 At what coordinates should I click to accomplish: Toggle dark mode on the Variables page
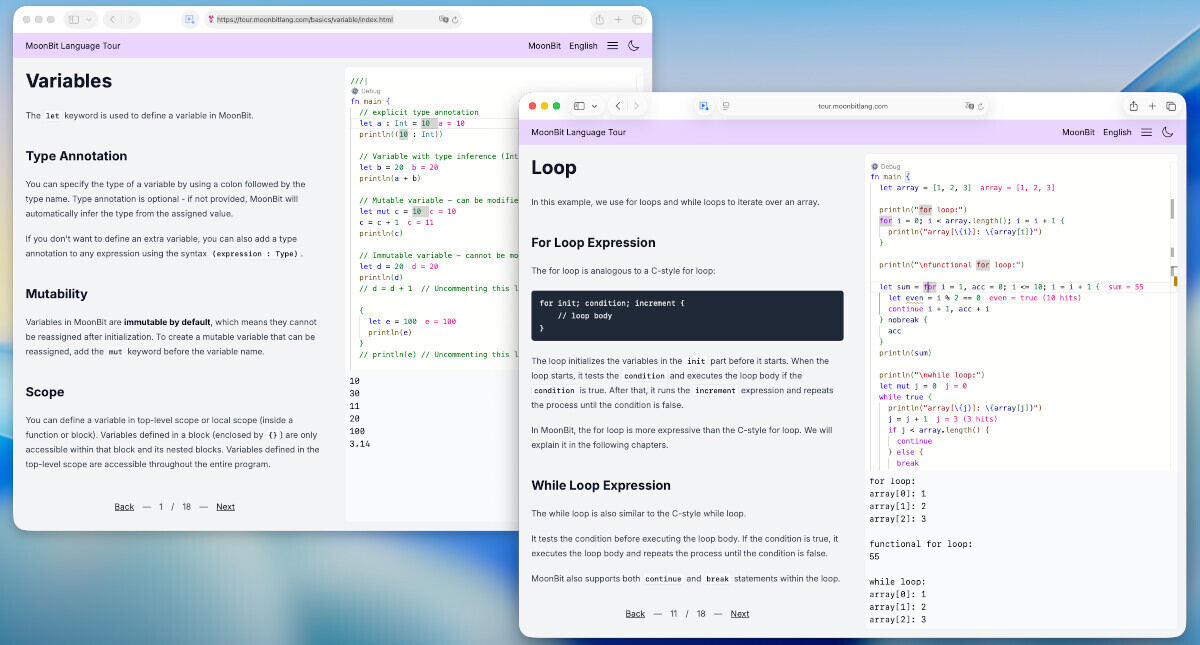(633, 45)
